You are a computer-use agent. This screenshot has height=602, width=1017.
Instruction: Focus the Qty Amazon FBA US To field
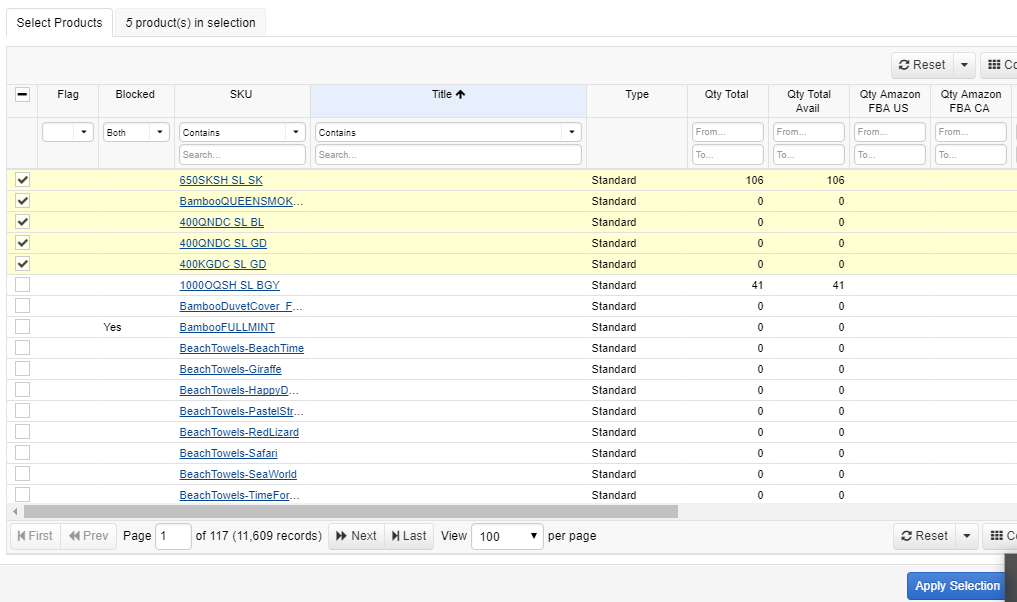890,154
